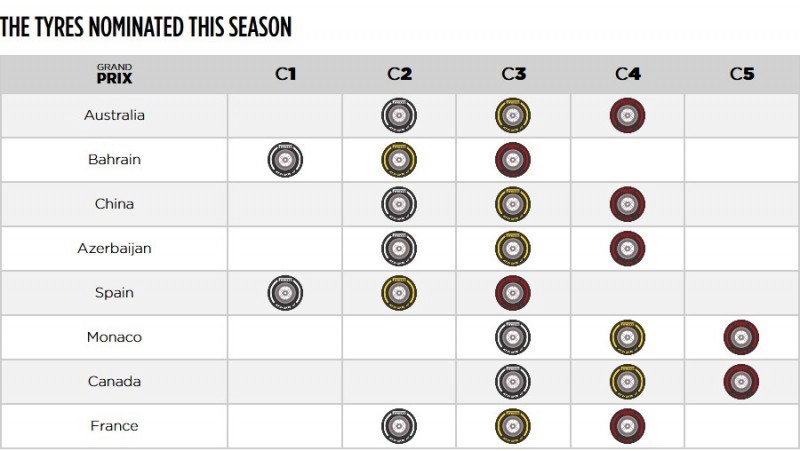800x451 pixels.
Task: Click Bahrain's red C3 tyre icon
Action: (x=513, y=160)
